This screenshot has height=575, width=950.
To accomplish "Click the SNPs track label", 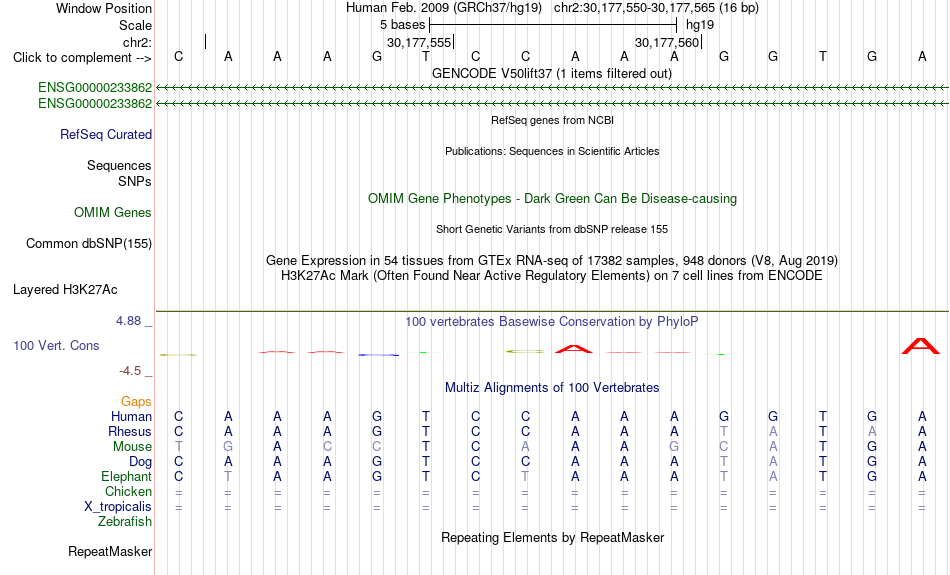I will (x=135, y=181).
